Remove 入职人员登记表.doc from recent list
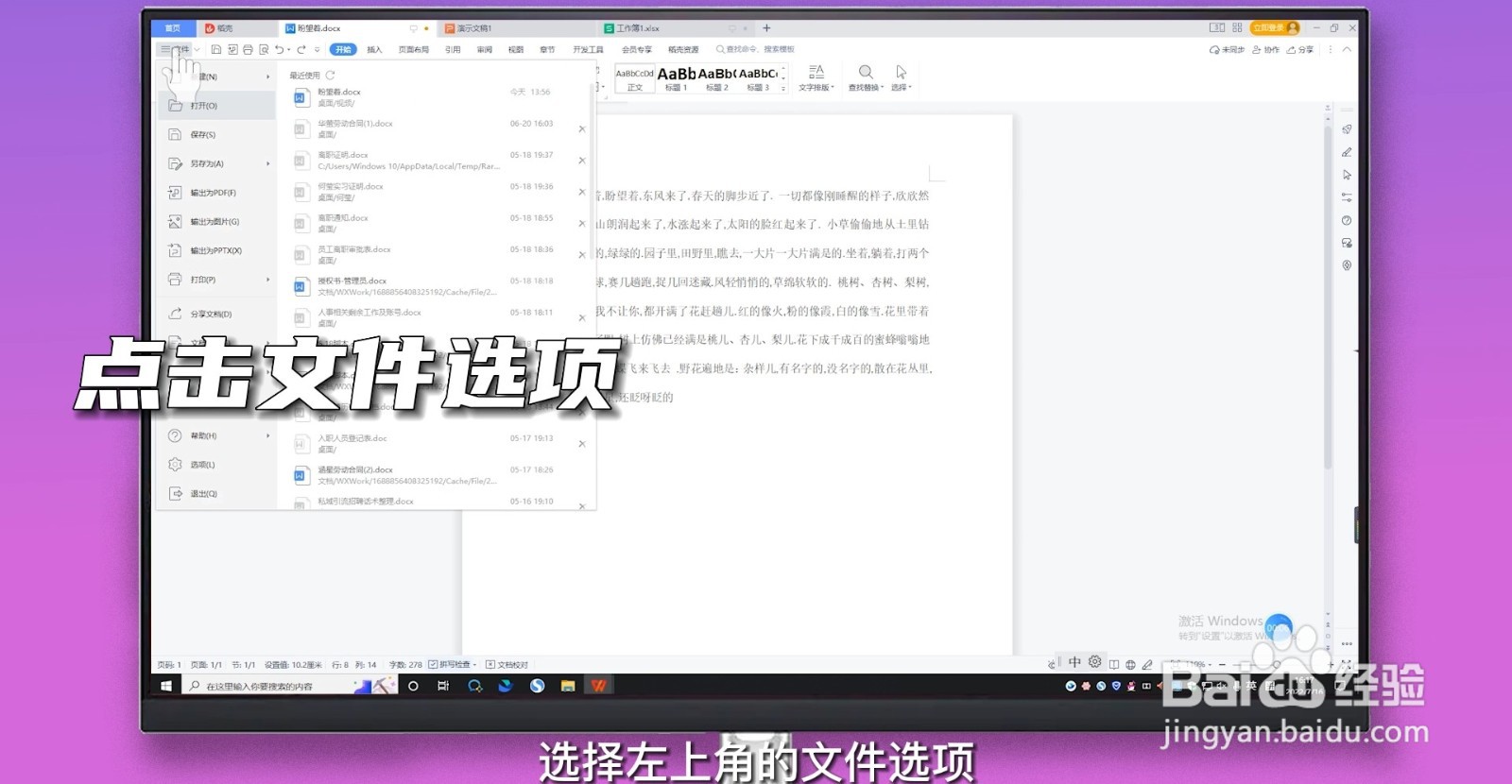The image size is (1512, 784). pyautogui.click(x=582, y=444)
